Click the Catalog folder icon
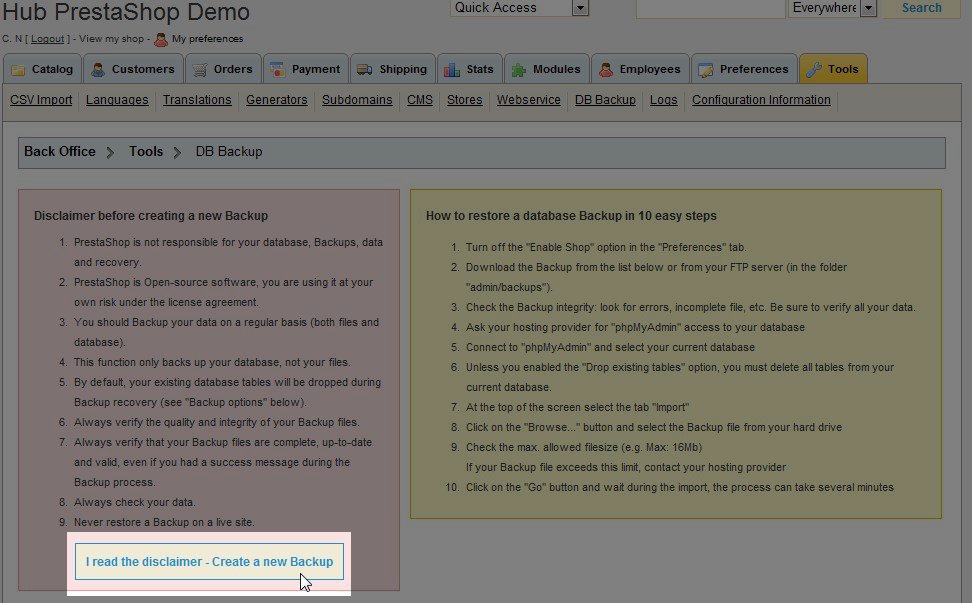The width and height of the screenshot is (972, 603). click(x=19, y=70)
